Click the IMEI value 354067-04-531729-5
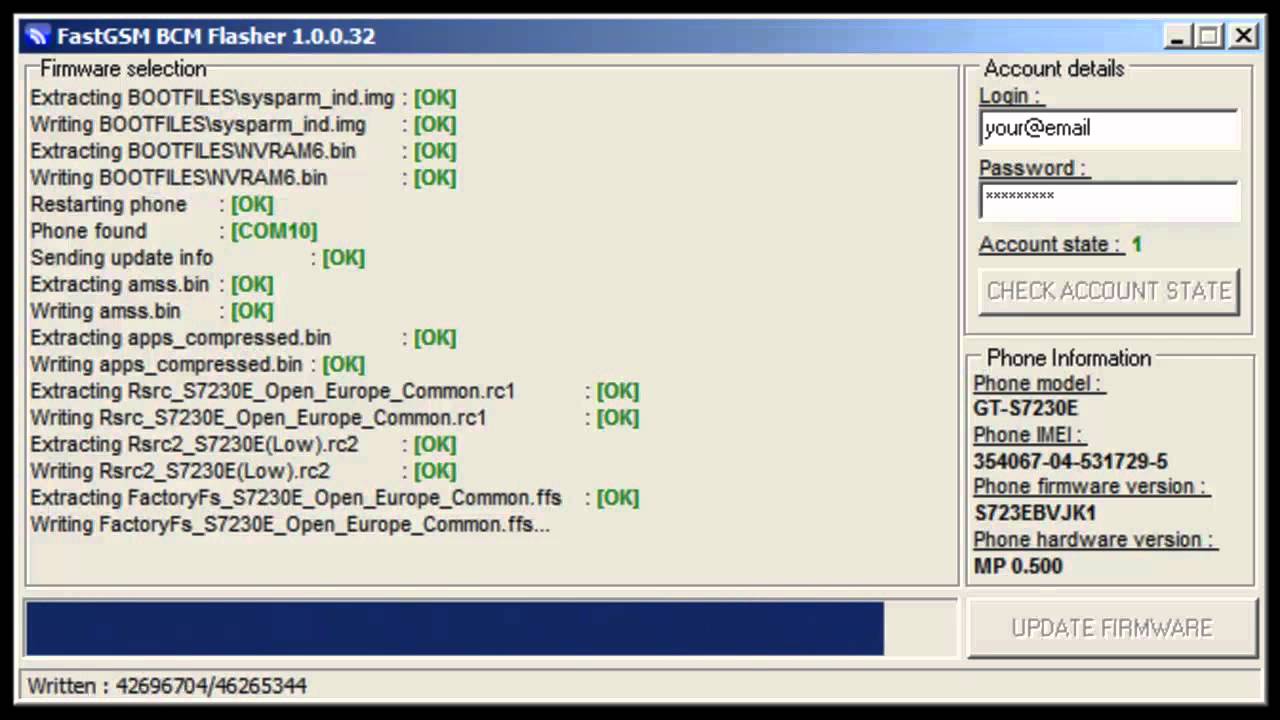 click(1070, 462)
